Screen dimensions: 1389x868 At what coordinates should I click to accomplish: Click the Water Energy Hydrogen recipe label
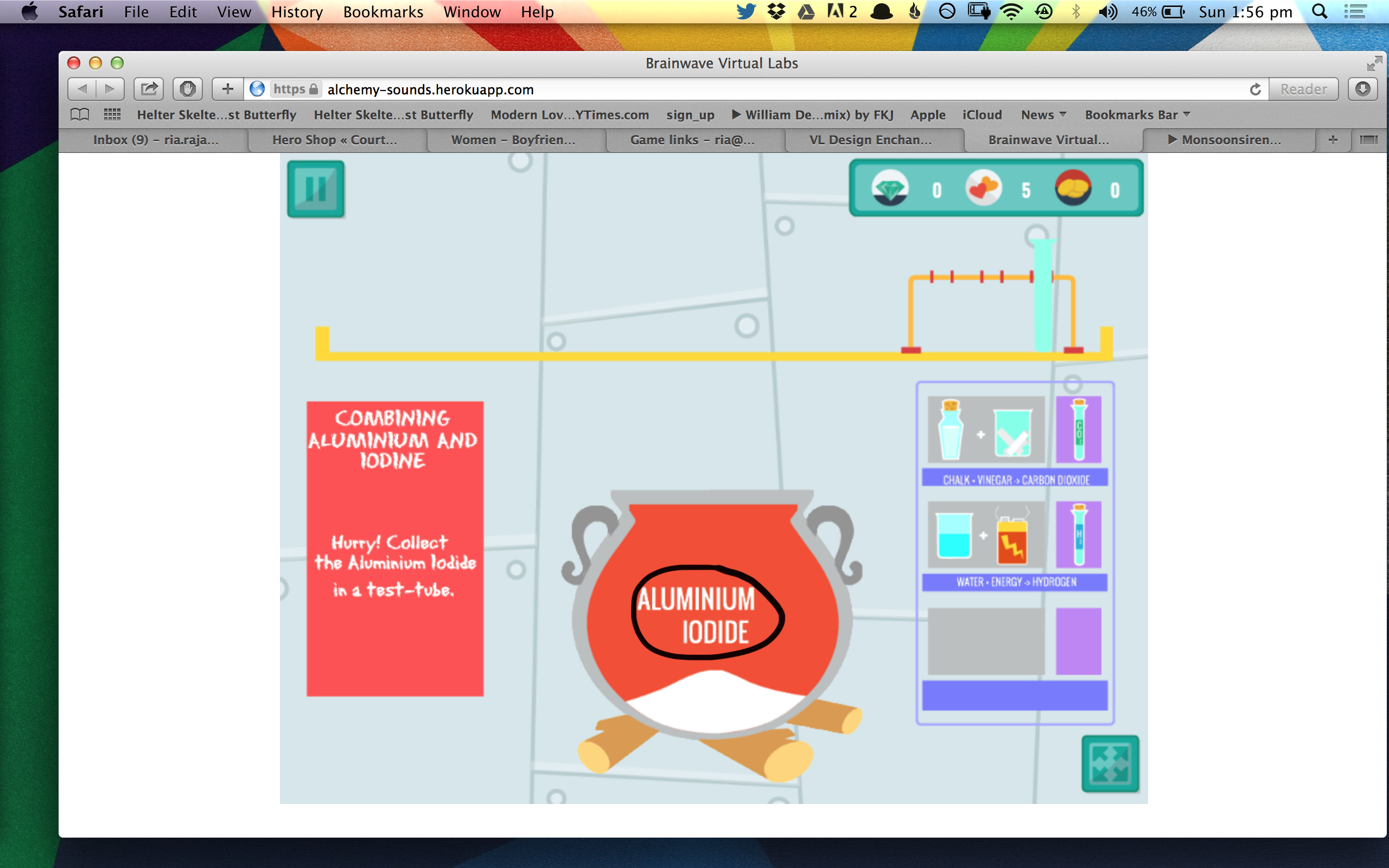[x=1015, y=582]
